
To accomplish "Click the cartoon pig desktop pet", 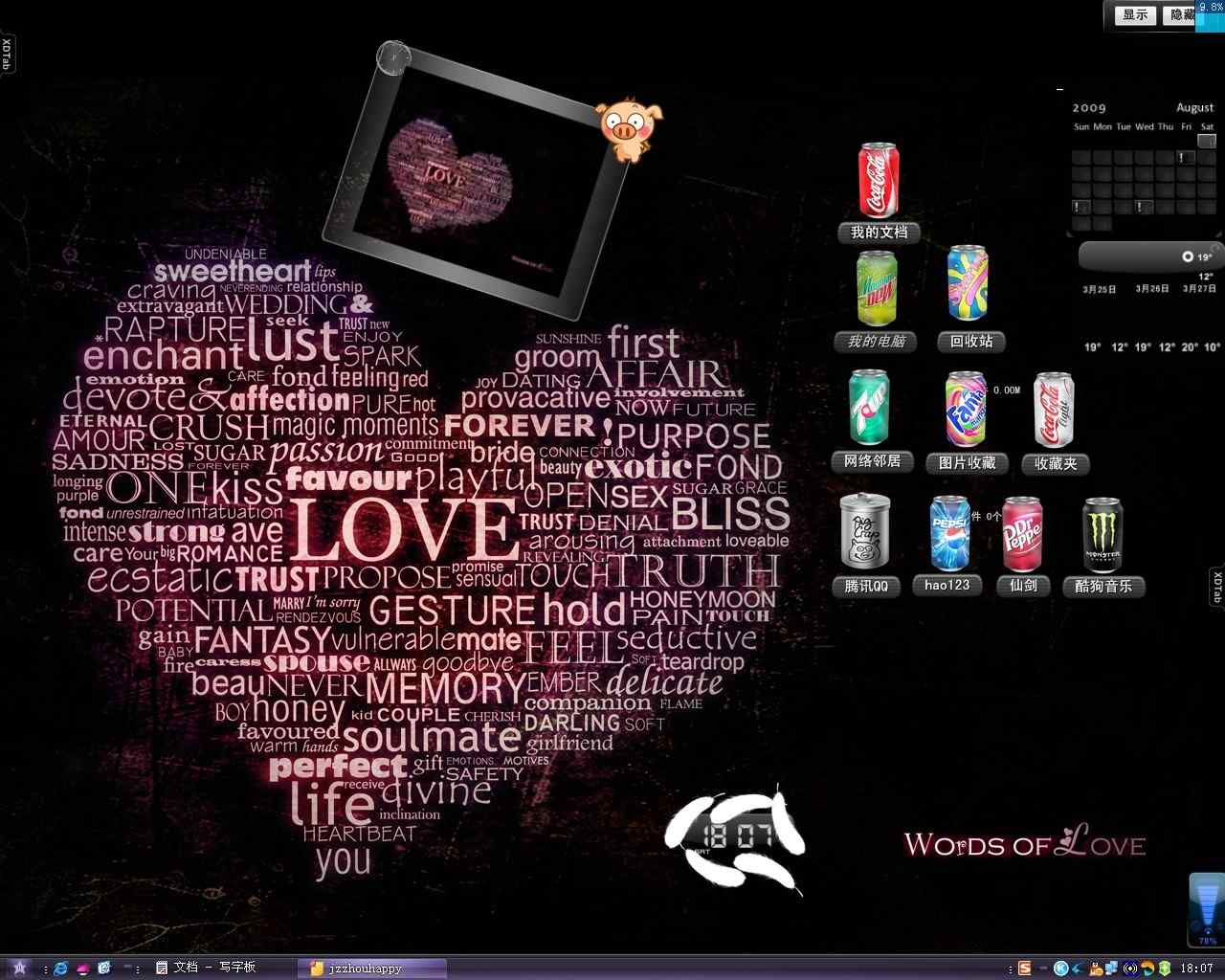I will (629, 130).
